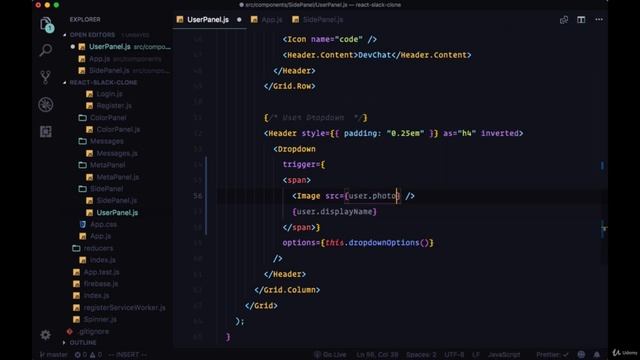Change file encoding via UTF-8
The height and width of the screenshot is (360, 640).
pyautogui.click(x=454, y=355)
